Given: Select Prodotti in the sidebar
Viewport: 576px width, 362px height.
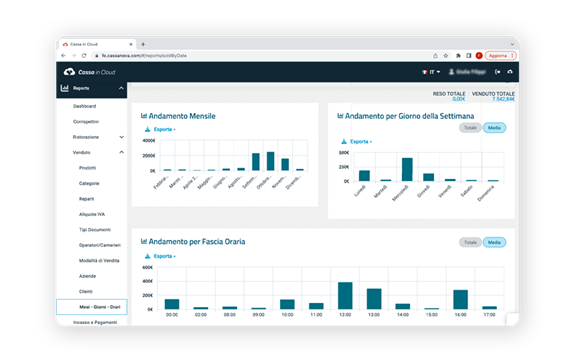Looking at the screenshot, I should click(x=87, y=168).
